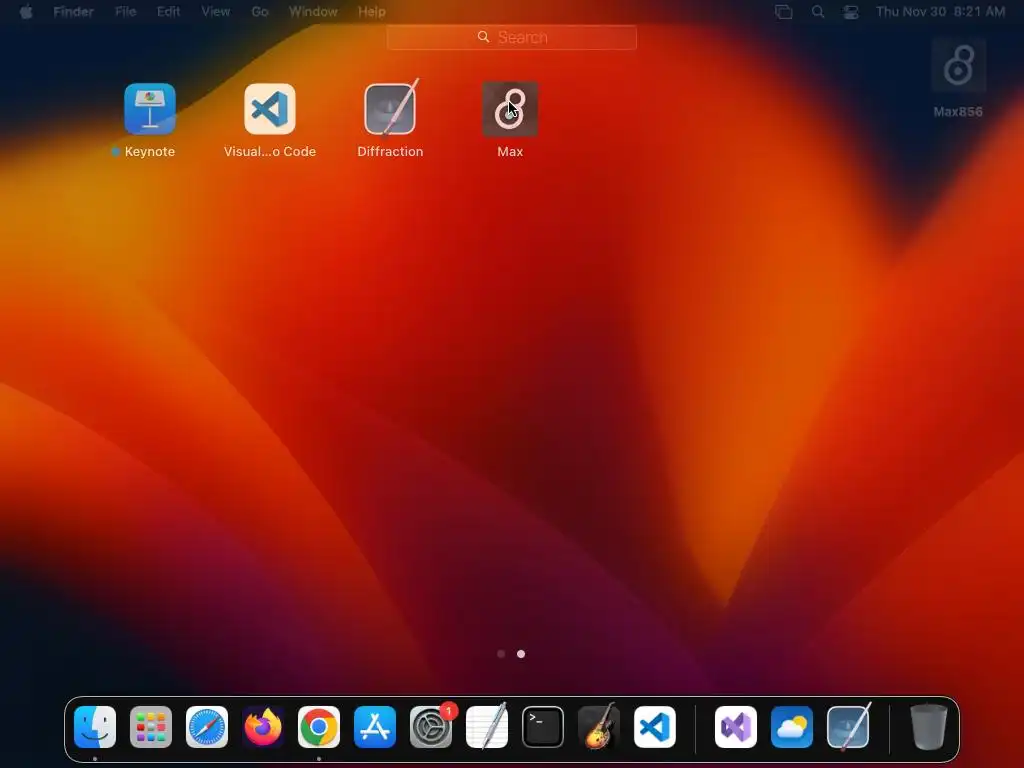Open purple Visual Studio from the Dock
The width and height of the screenshot is (1024, 768).
pos(736,727)
